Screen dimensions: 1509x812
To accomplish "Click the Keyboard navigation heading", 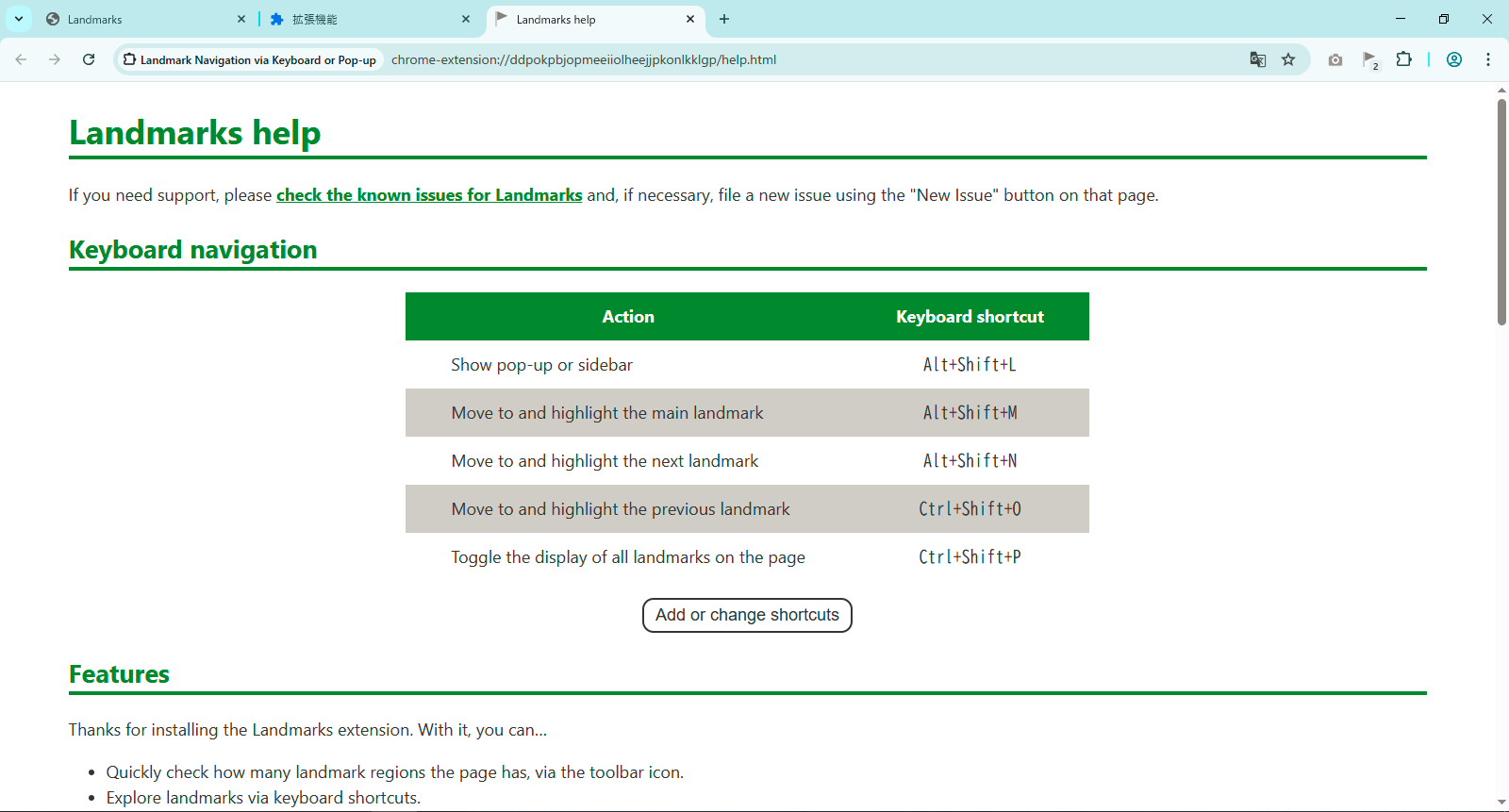I will [193, 250].
